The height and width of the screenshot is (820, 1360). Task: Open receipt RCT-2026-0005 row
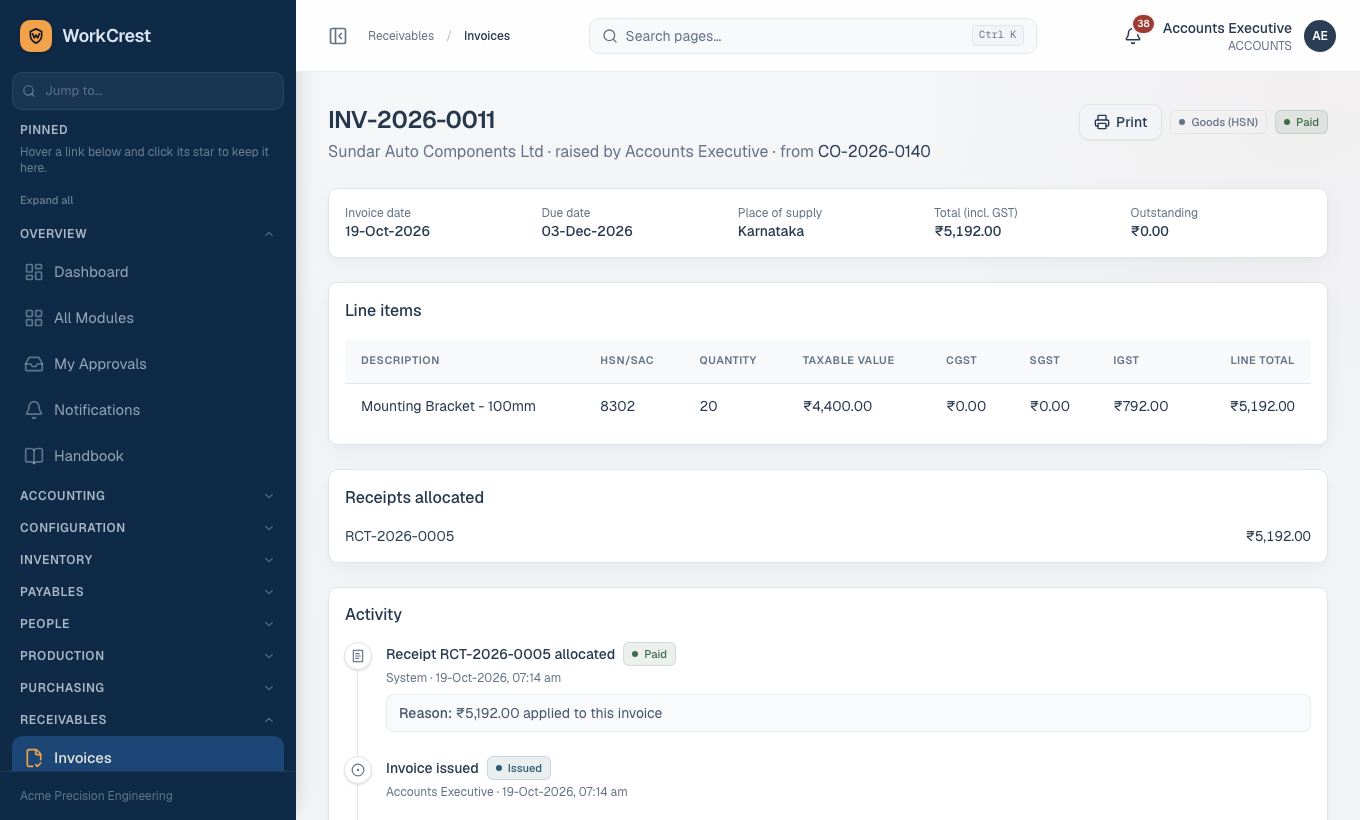click(828, 536)
